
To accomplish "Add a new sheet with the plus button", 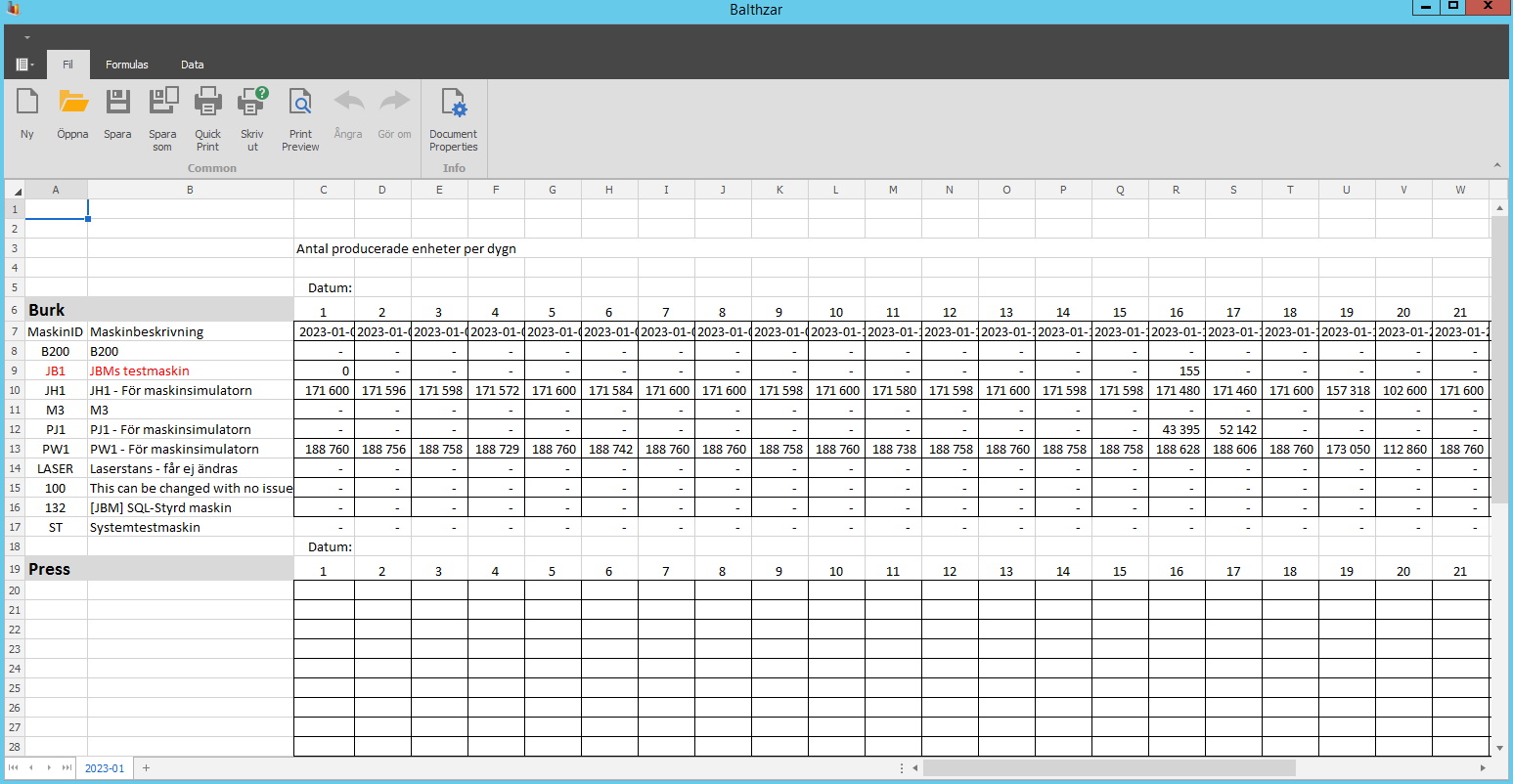I will tap(145, 768).
